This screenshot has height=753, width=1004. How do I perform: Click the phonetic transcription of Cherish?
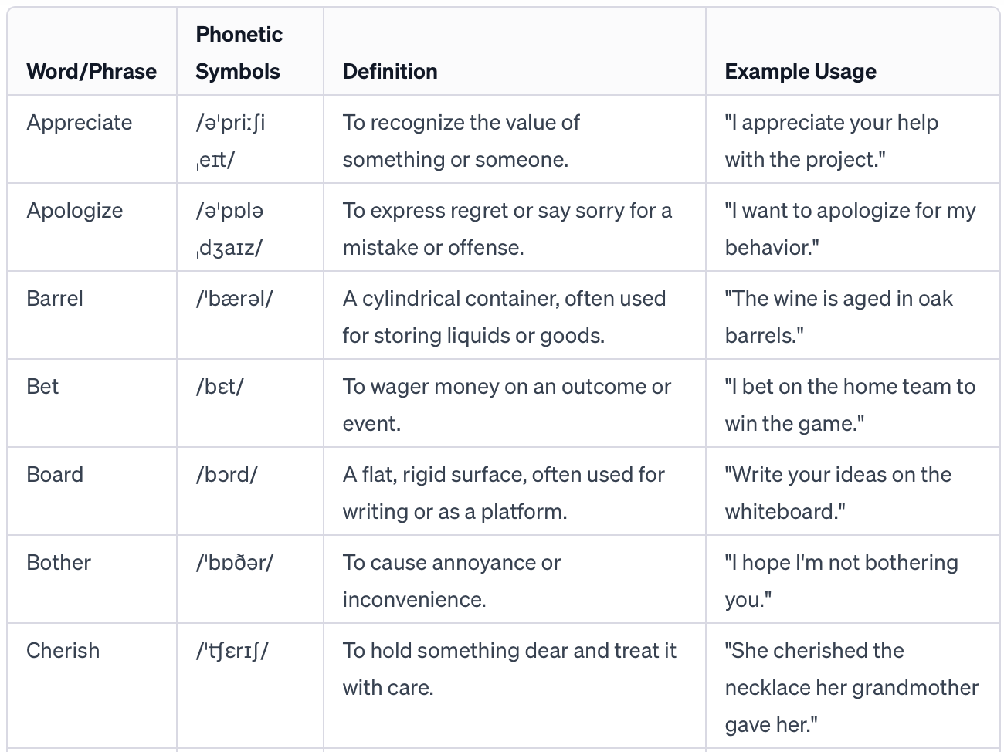(x=233, y=651)
